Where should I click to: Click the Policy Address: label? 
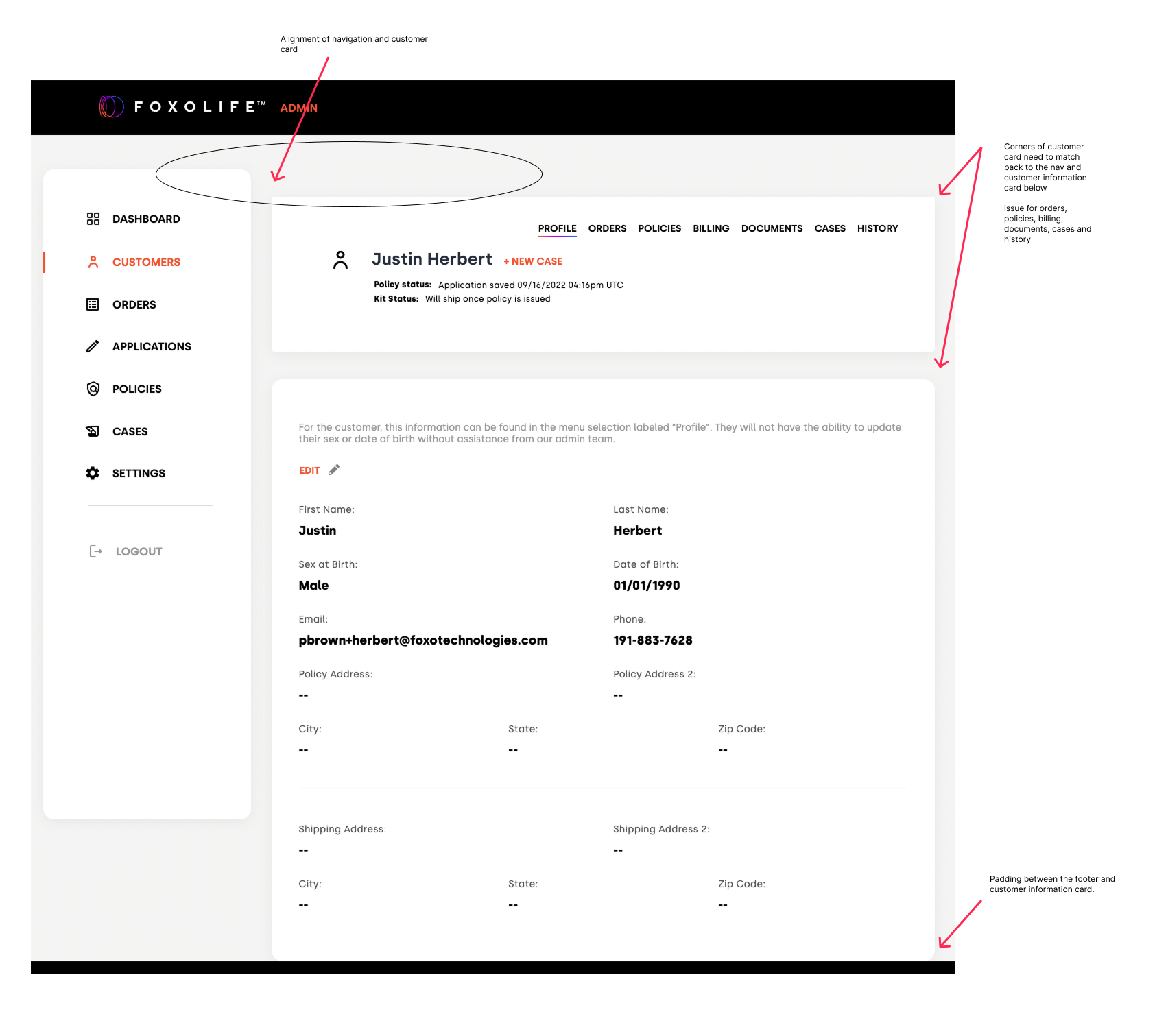335,674
